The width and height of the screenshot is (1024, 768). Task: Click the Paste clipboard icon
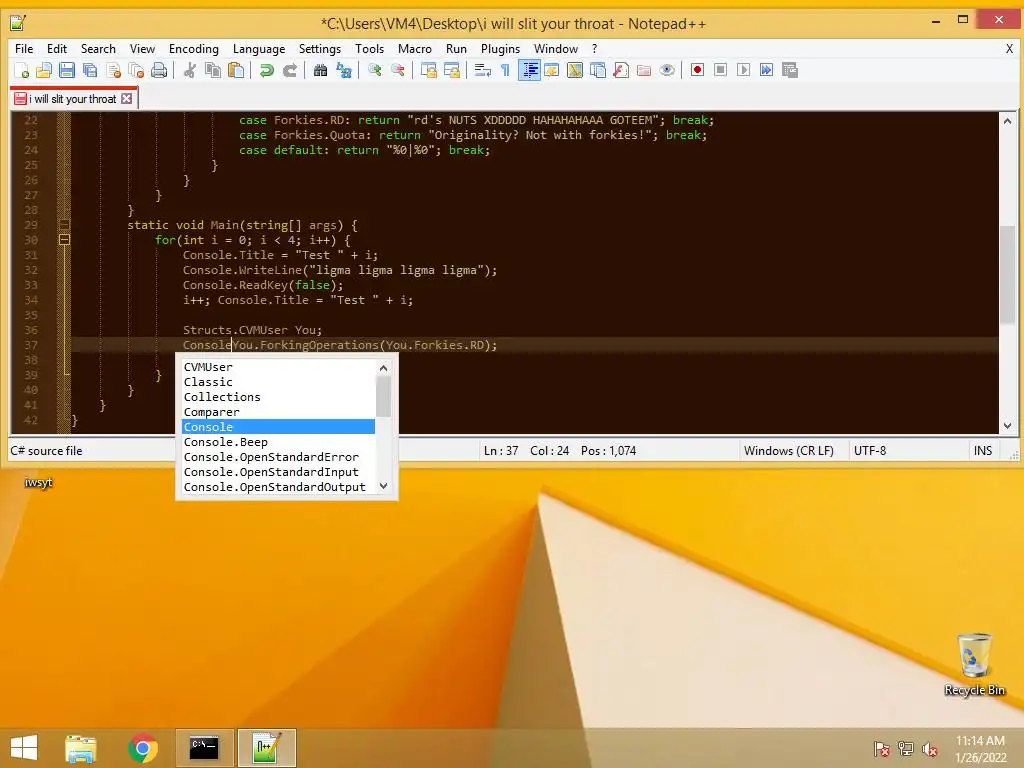236,70
